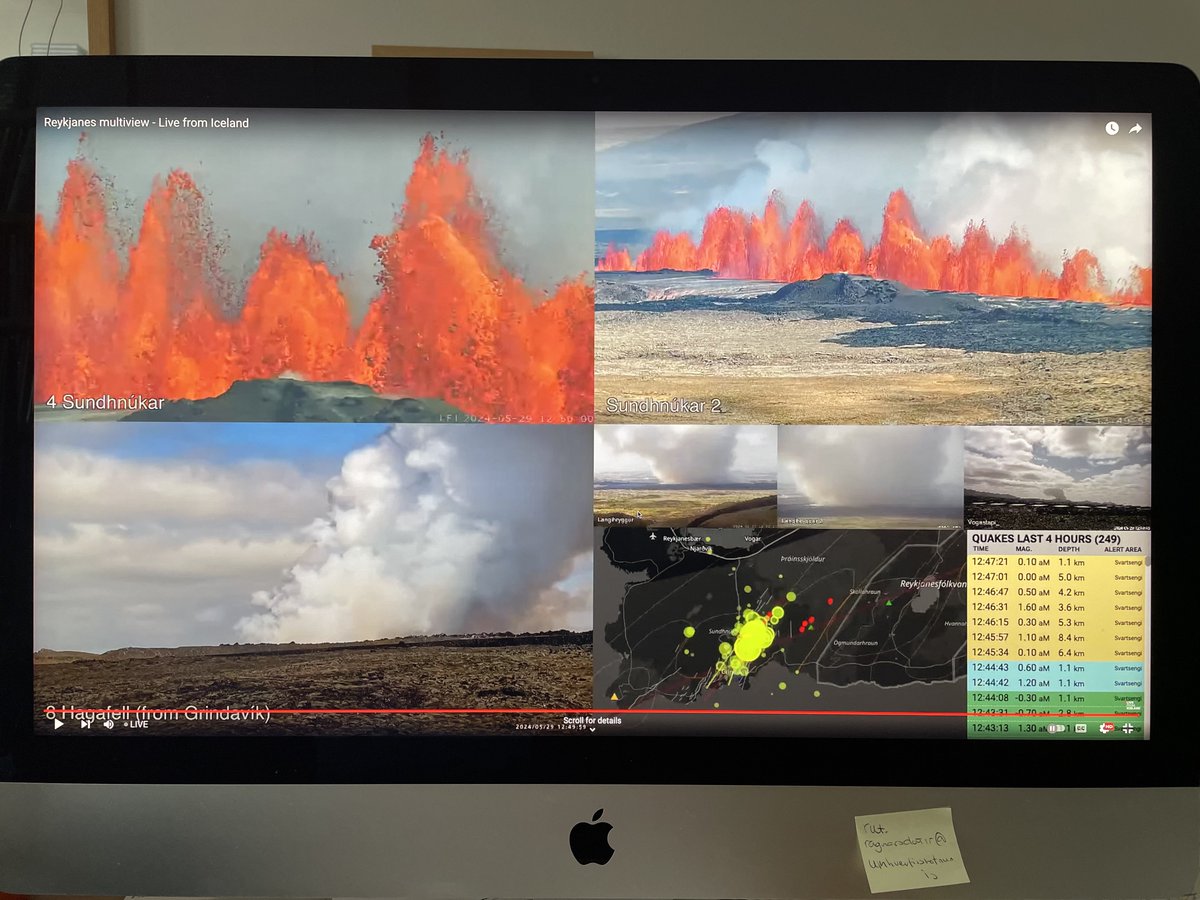This screenshot has height=900, width=1200.
Task: Click the red live progress bar
Action: click(x=600, y=712)
